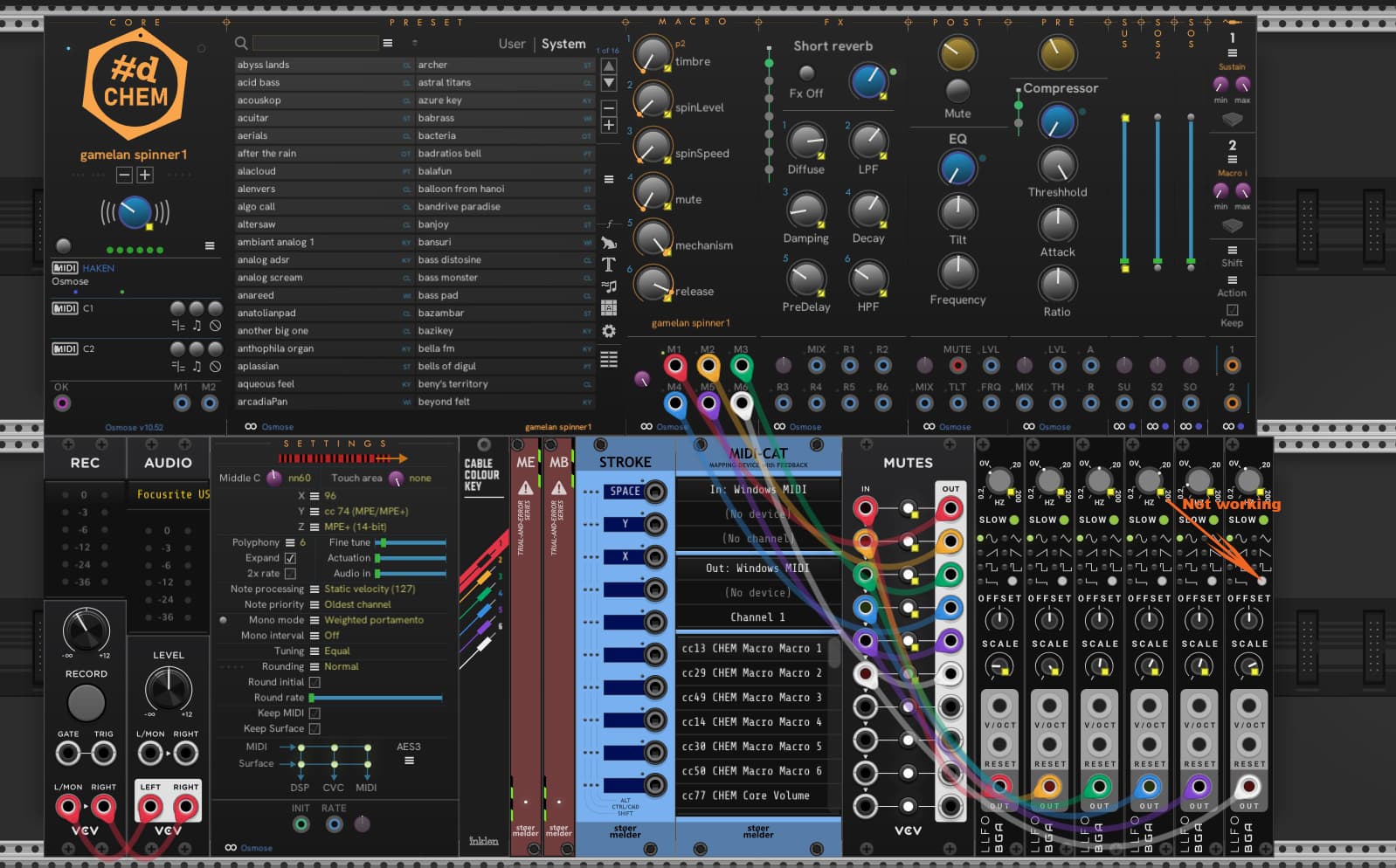Click the animal category filter icon

tap(609, 243)
